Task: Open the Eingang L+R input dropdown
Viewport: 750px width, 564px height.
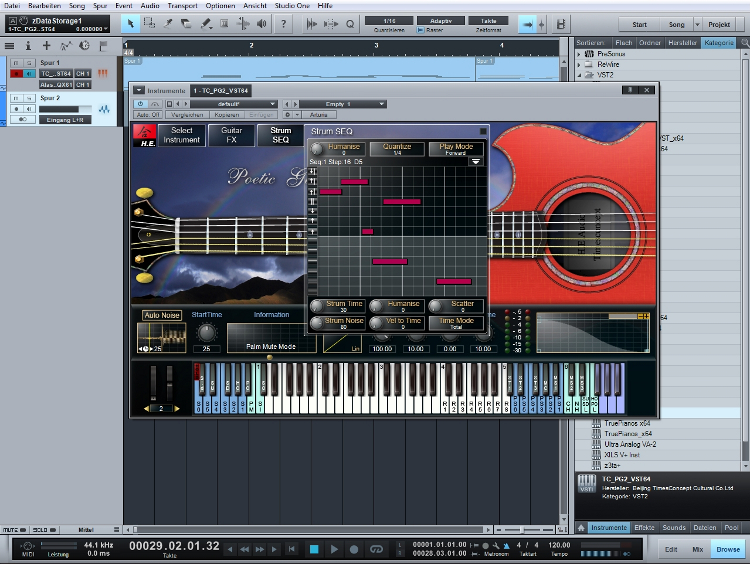Action: point(65,120)
